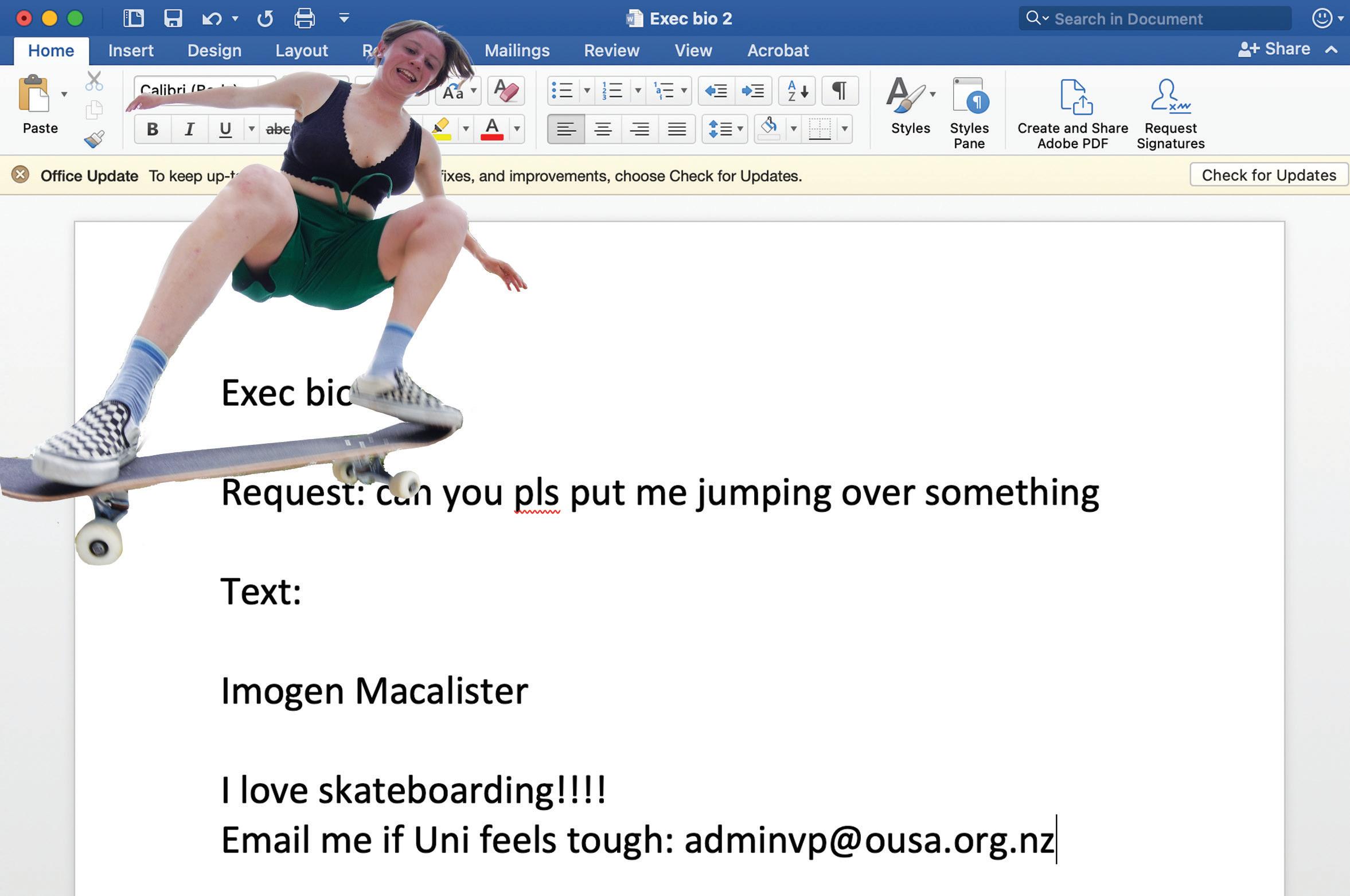Enable center text alignment

point(603,129)
